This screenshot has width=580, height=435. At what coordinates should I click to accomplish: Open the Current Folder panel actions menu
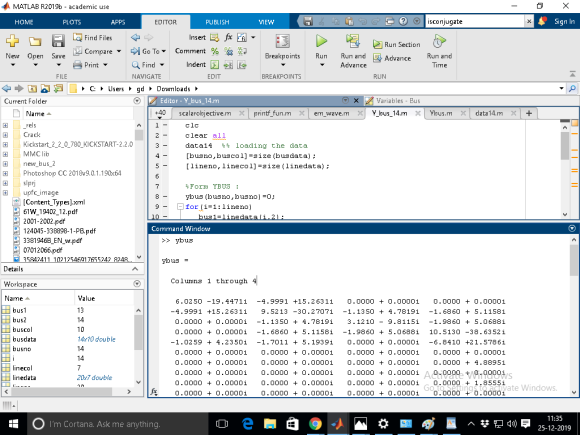click(137, 101)
